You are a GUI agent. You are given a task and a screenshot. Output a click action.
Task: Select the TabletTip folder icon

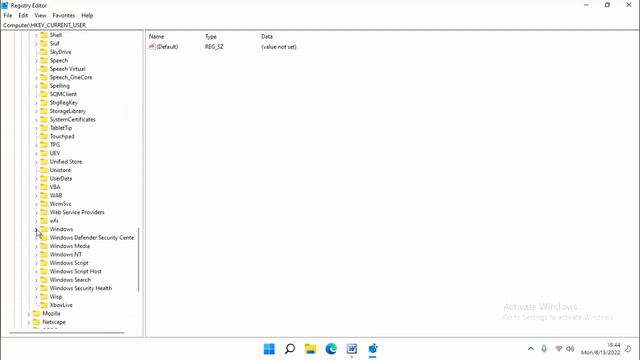(44, 128)
